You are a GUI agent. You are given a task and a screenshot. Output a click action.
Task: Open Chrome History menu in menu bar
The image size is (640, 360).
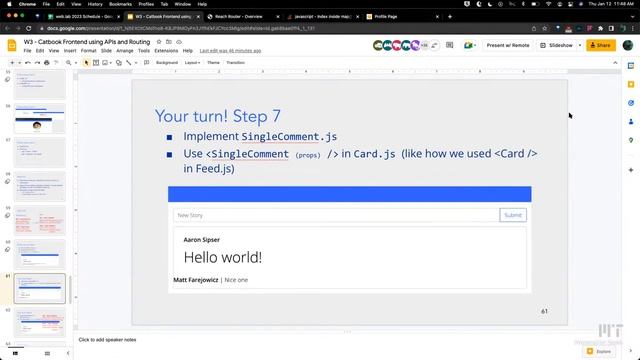point(95,4)
